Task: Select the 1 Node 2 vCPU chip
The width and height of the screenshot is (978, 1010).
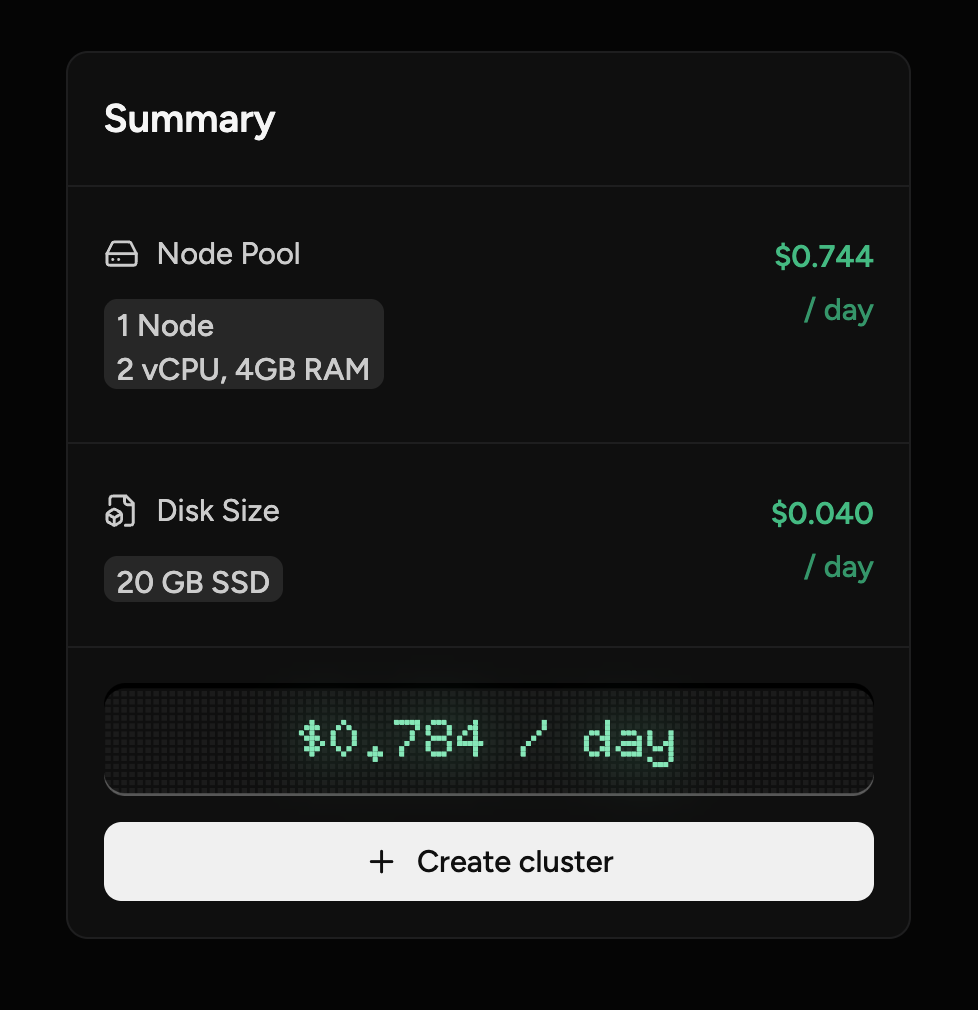Action: 243,344
